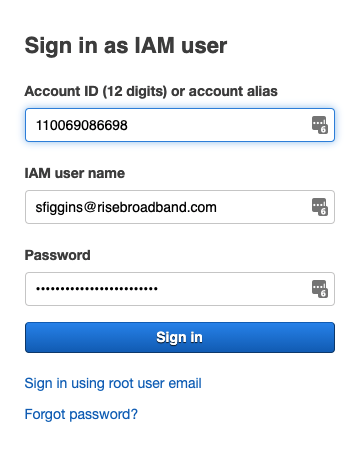Place cursor in the masked password dots
This screenshot has width=364, height=460.
[x=97, y=289]
